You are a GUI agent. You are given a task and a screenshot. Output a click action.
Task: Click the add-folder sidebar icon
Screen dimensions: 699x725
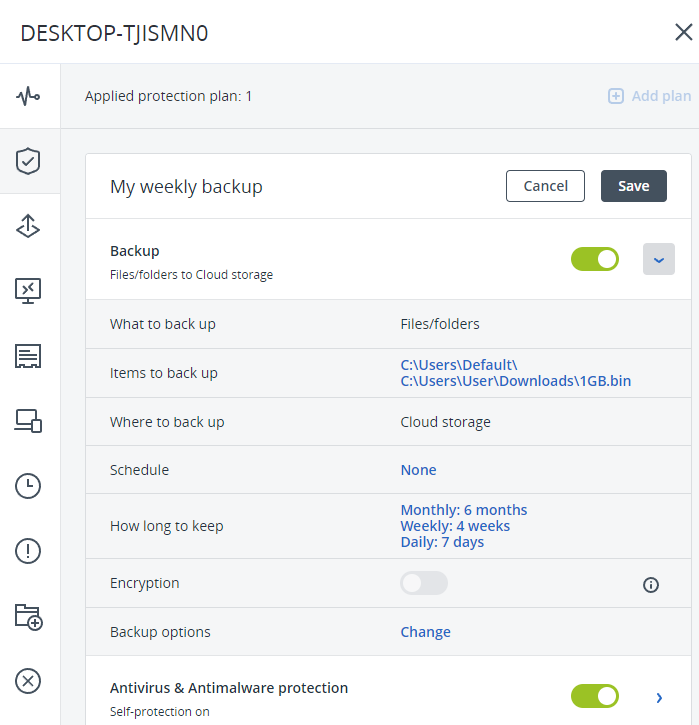pos(28,616)
